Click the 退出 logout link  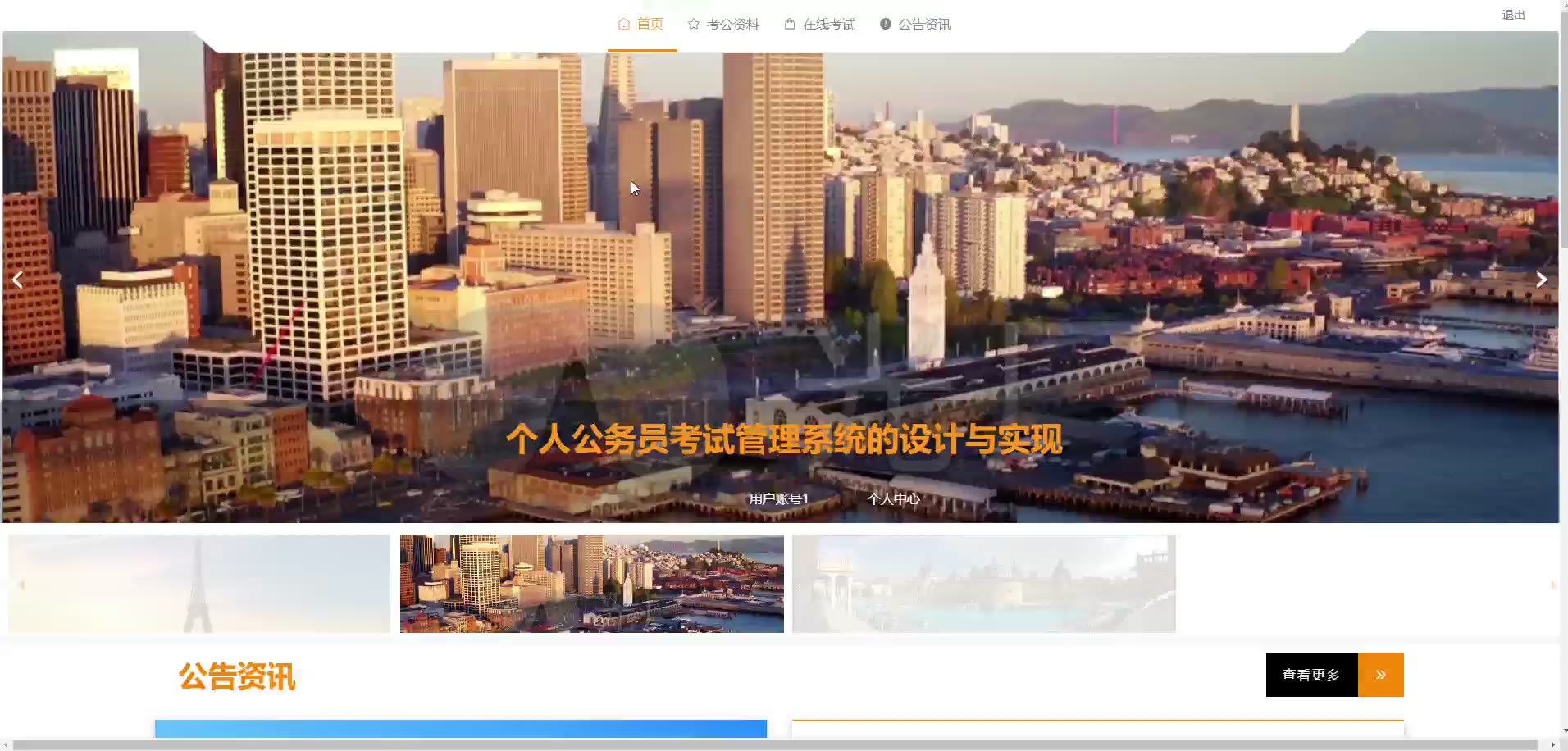click(1514, 15)
